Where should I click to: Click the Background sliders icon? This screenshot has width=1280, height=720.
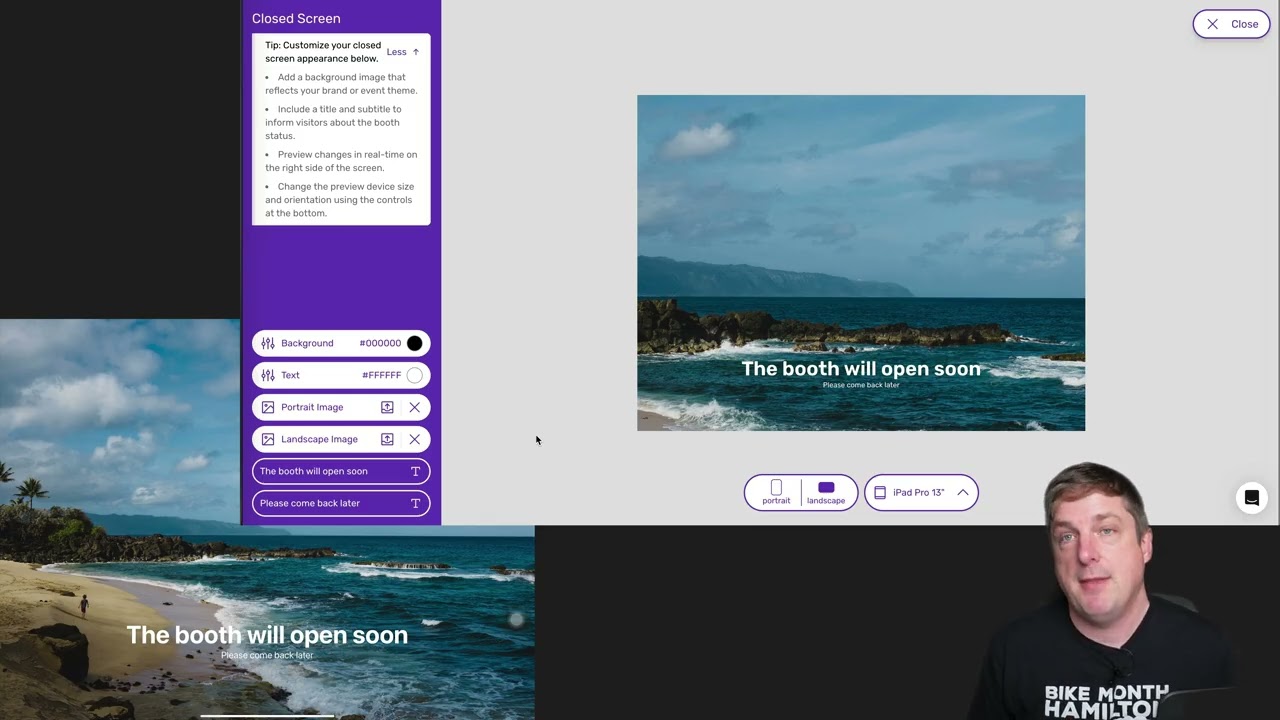[x=268, y=343]
